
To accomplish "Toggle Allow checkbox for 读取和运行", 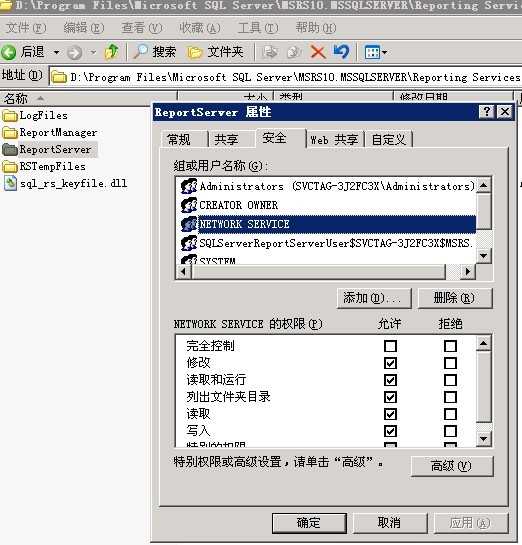I will 390,380.
